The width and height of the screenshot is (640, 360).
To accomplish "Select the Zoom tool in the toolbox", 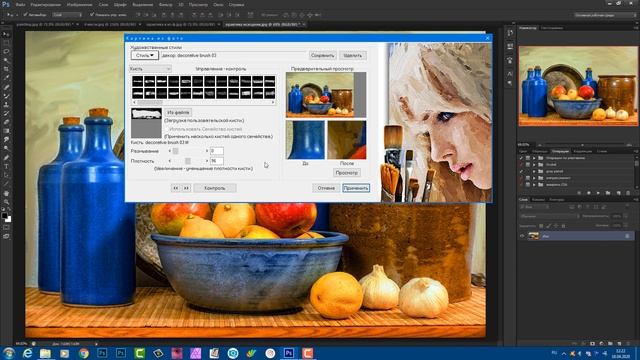I will pyautogui.click(x=6, y=202).
